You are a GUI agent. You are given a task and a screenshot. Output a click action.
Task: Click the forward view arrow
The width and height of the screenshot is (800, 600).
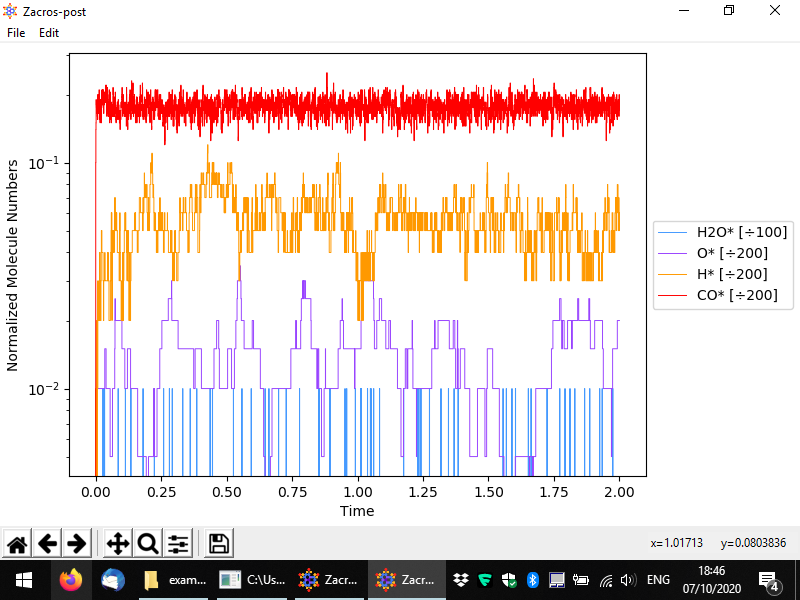[x=76, y=544]
